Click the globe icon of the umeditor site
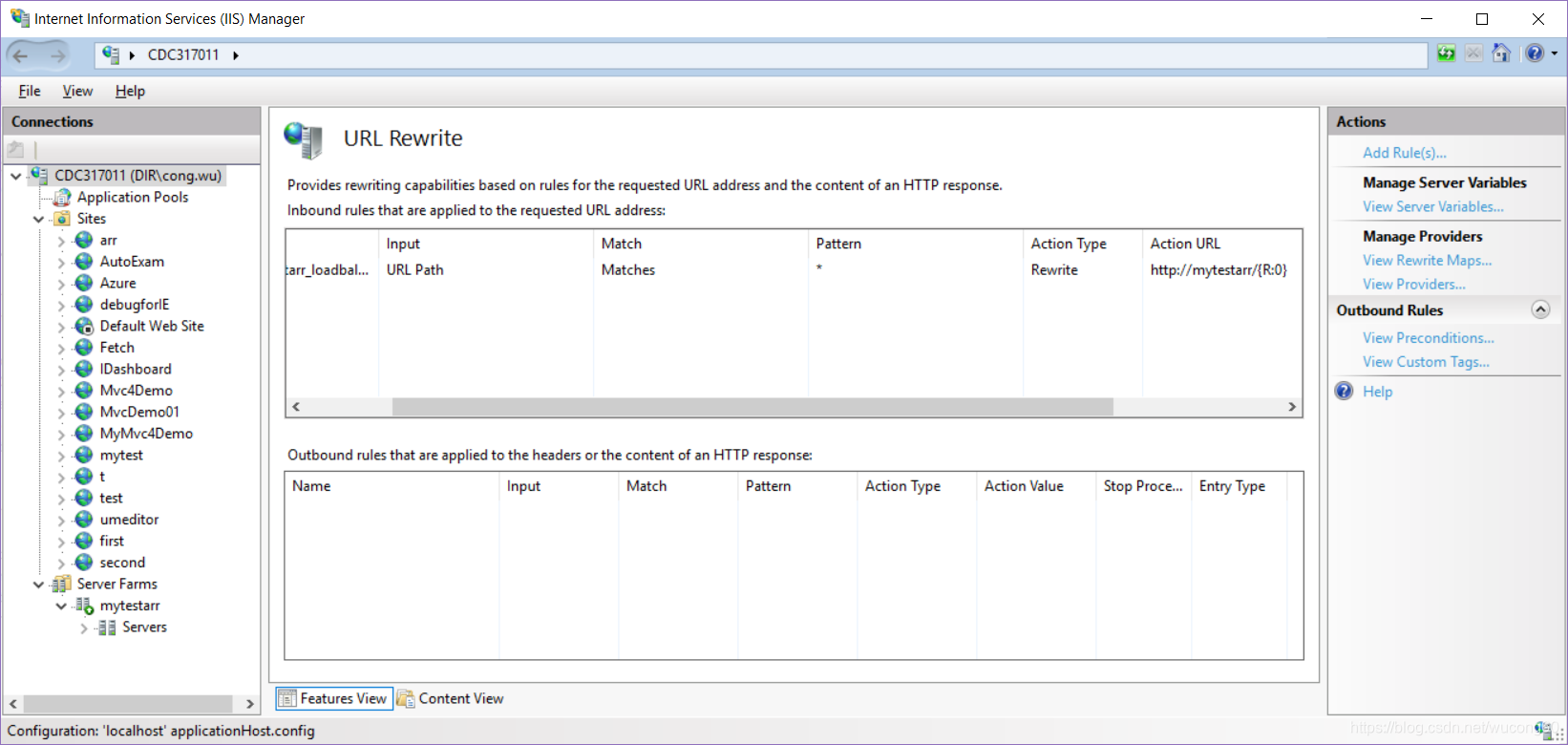Image resolution: width=1568 pixels, height=745 pixels. coord(85,520)
